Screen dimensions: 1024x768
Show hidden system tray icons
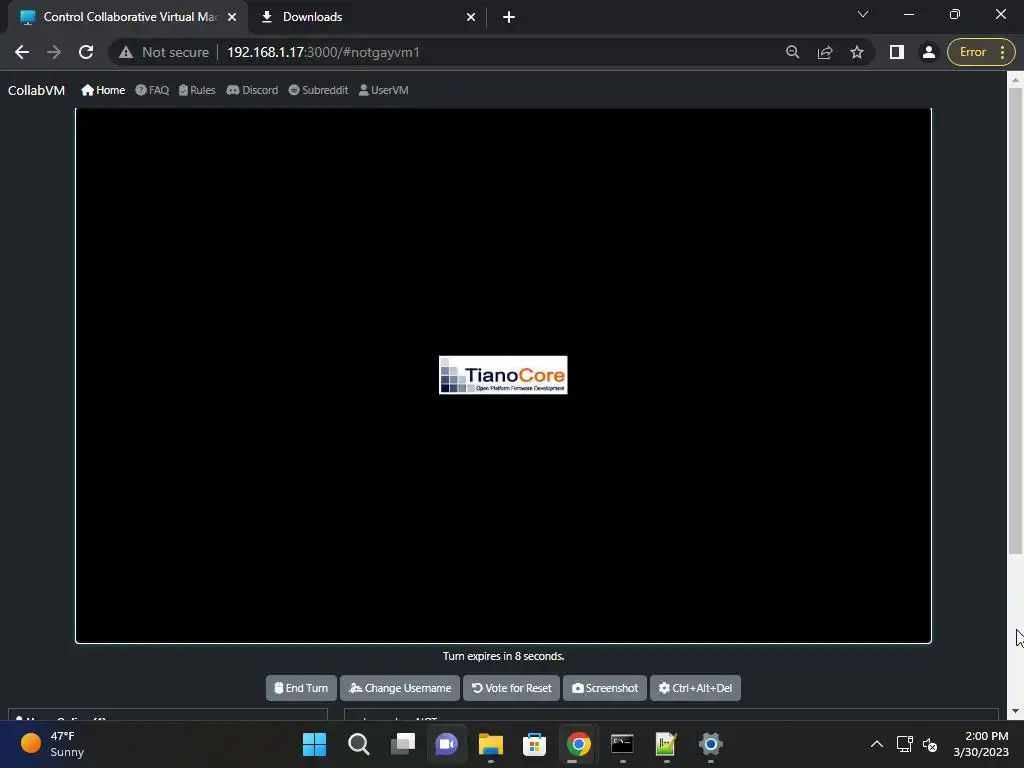pos(877,744)
